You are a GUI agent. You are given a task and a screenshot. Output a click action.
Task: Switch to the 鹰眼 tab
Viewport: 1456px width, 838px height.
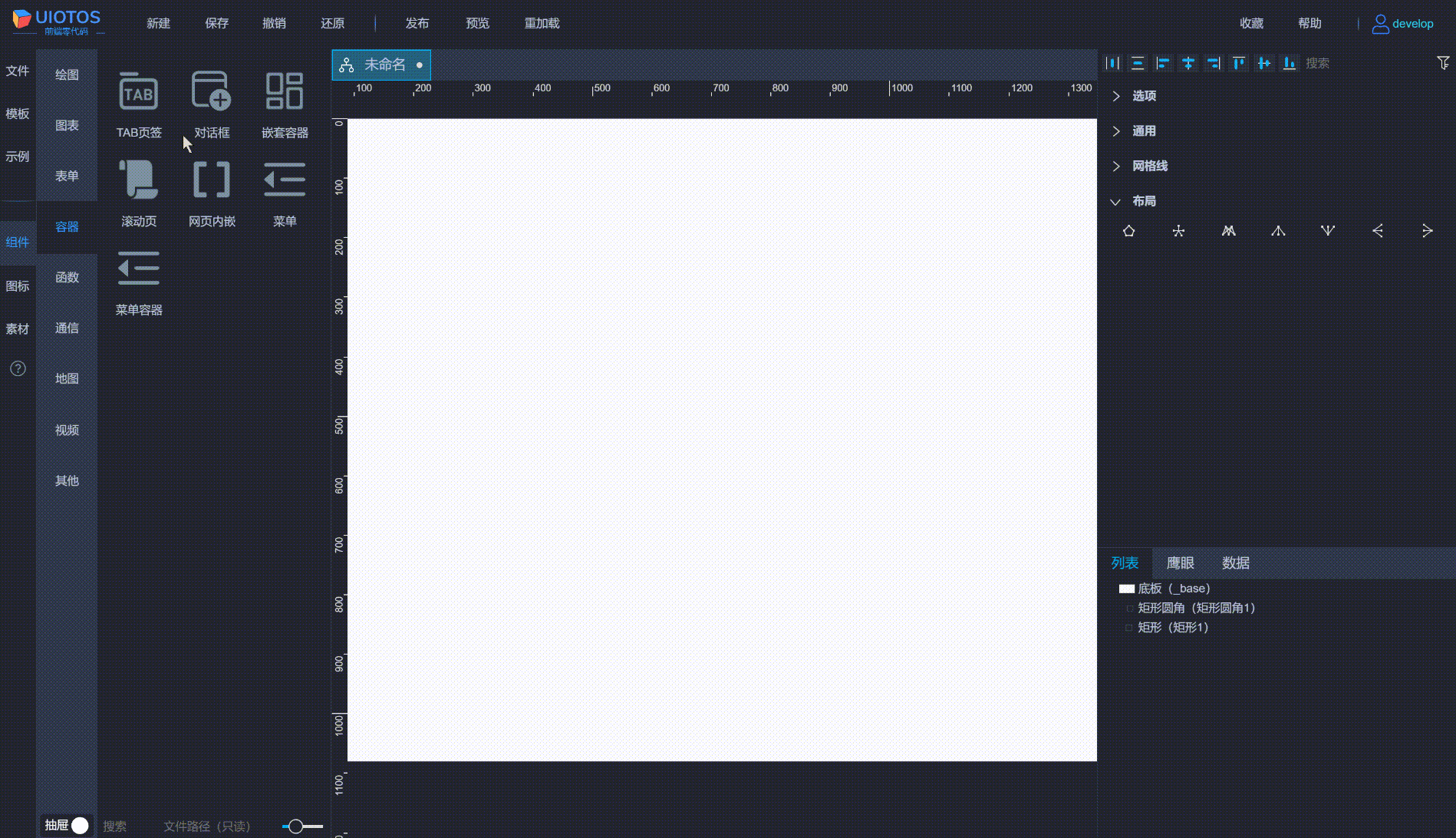[x=1180, y=563]
